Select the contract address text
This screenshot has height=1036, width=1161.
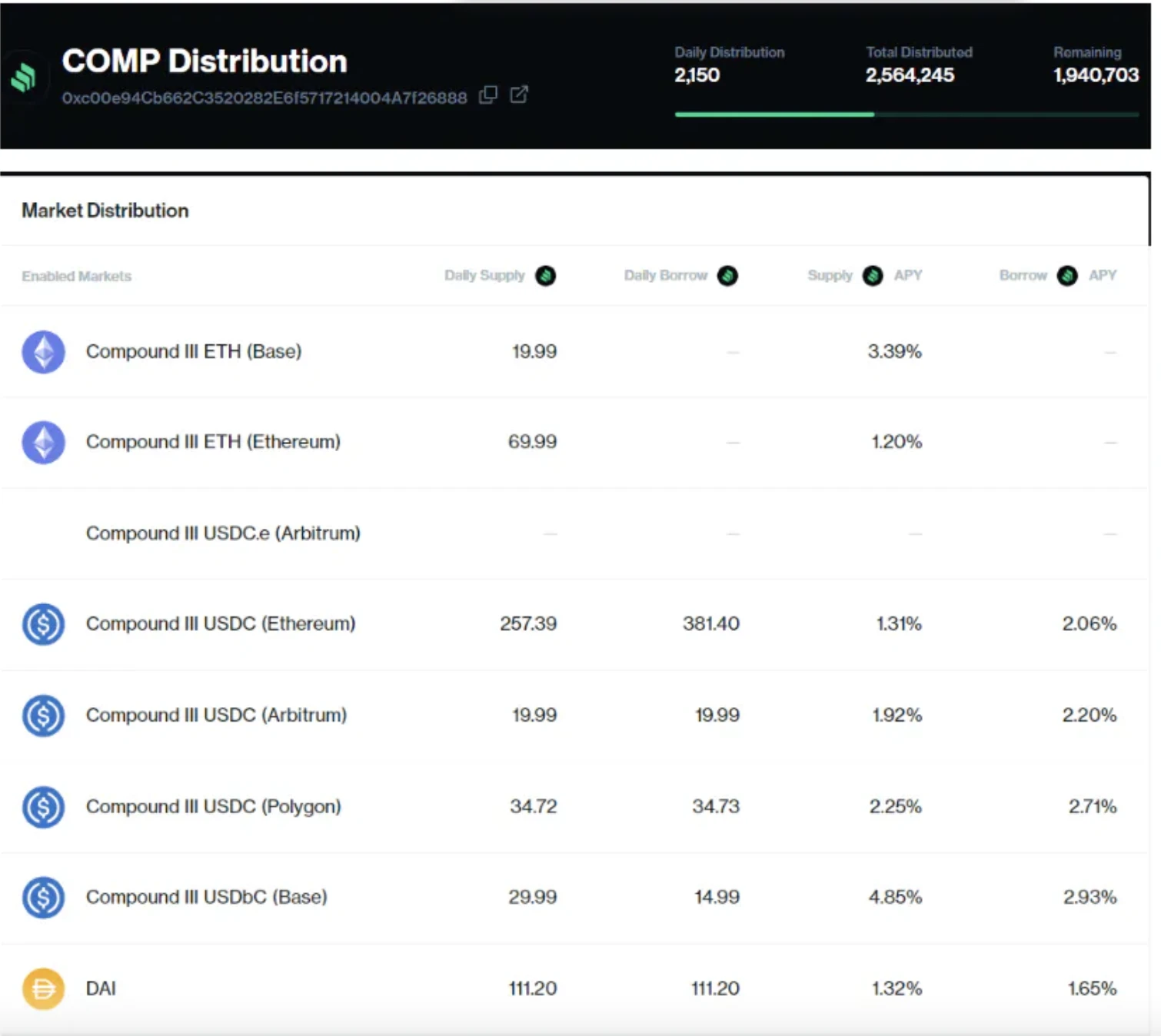tap(264, 98)
